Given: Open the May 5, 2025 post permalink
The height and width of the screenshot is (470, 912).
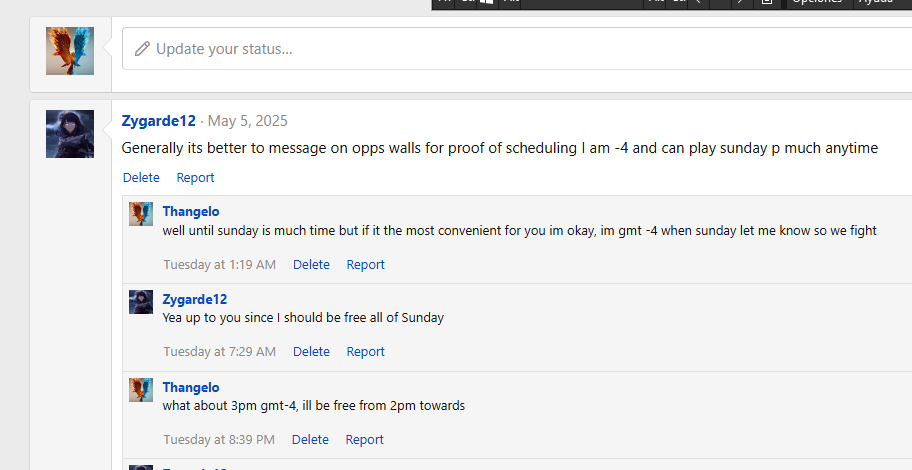Looking at the screenshot, I should 247,121.
